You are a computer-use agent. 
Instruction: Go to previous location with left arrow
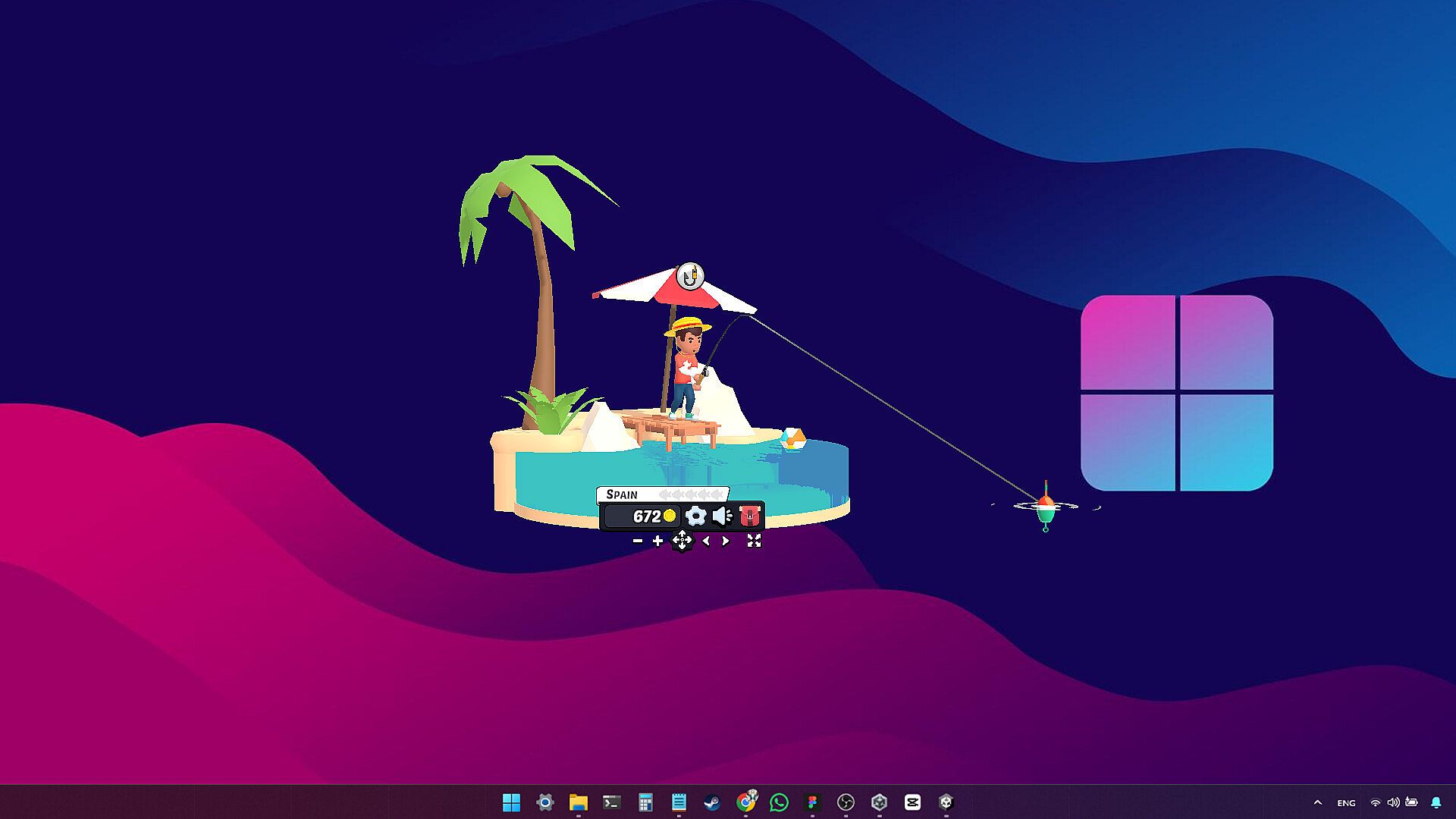706,541
